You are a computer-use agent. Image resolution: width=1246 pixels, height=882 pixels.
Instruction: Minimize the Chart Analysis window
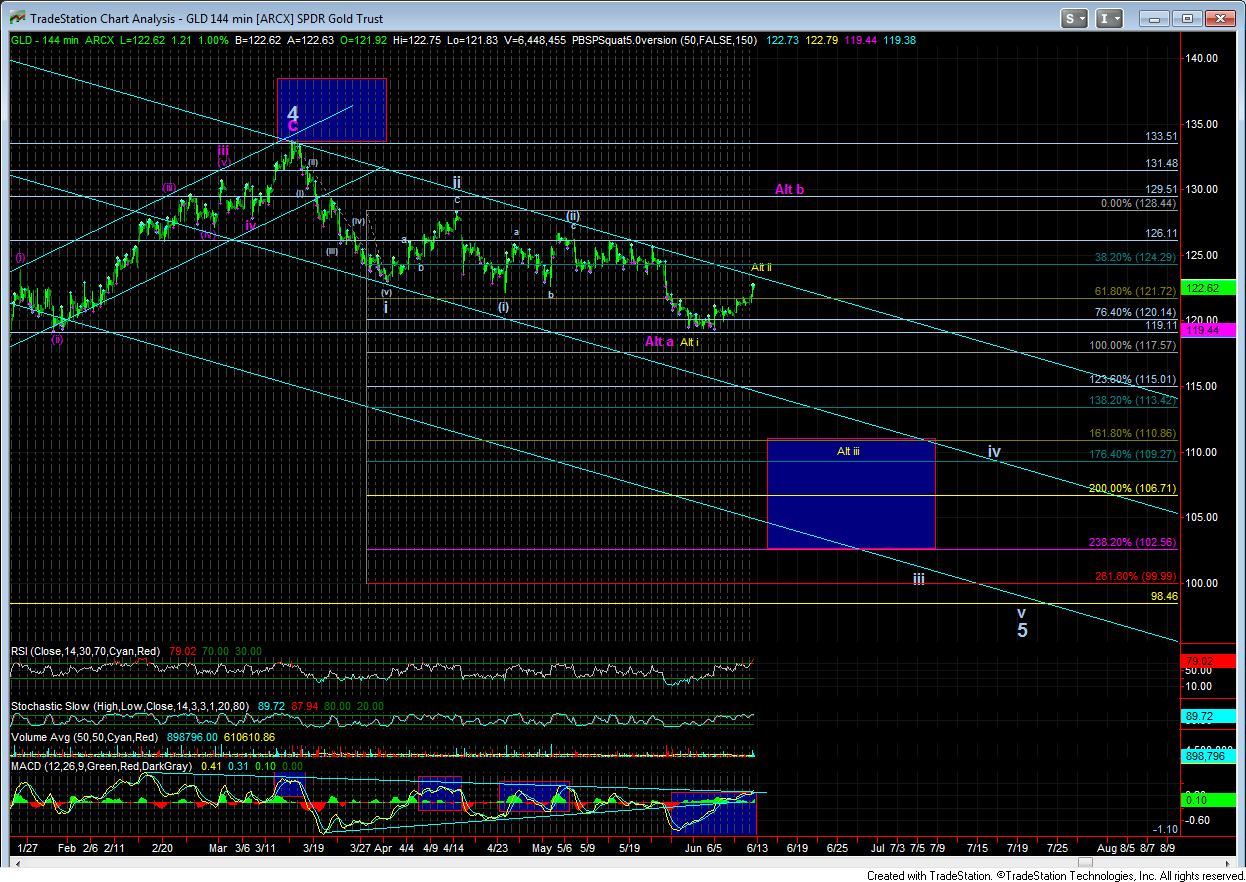[1156, 18]
